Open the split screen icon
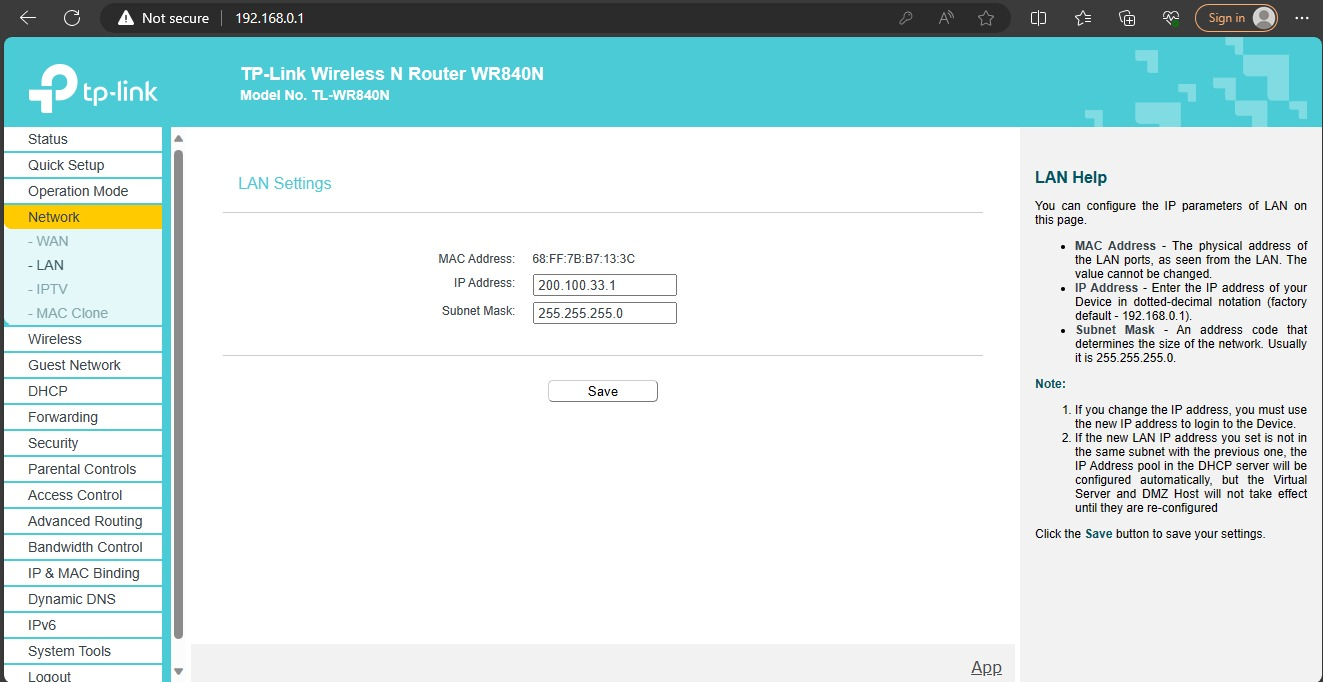This screenshot has height=682, width=1323. click(1039, 18)
